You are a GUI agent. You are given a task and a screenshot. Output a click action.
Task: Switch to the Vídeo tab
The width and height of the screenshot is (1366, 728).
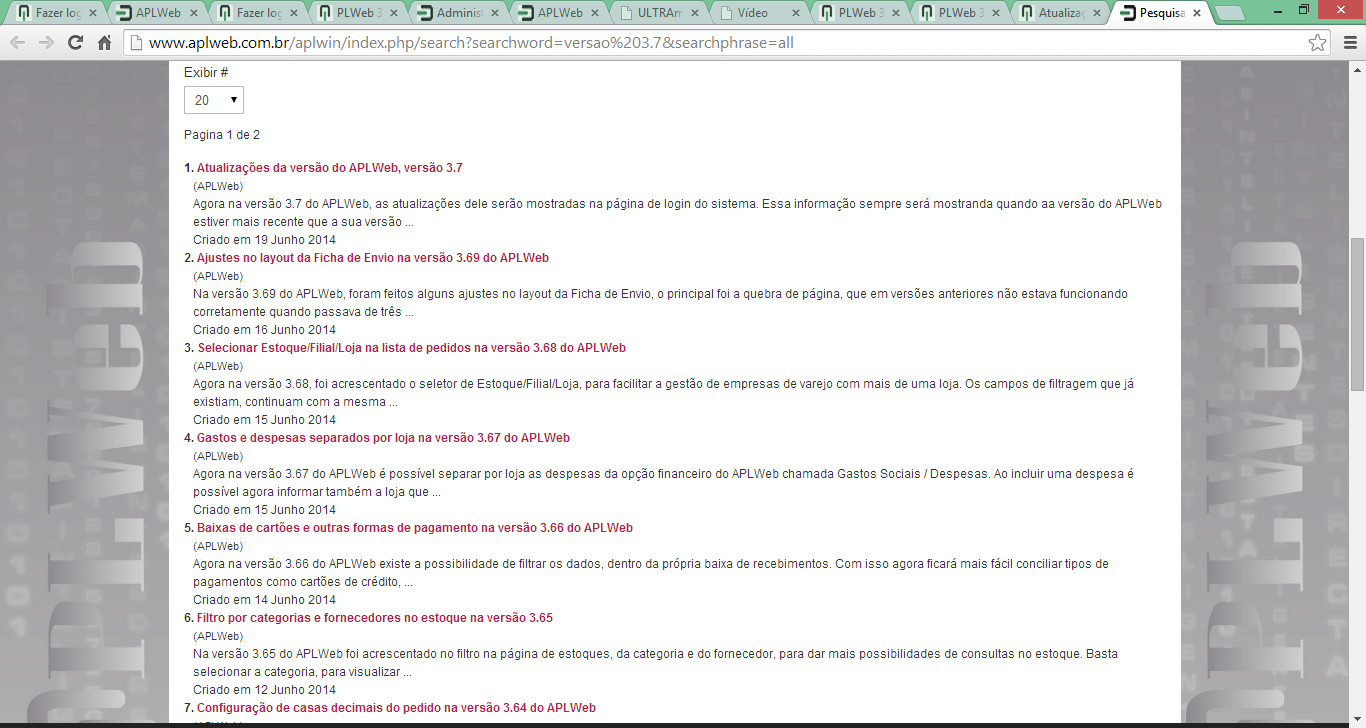coord(759,13)
